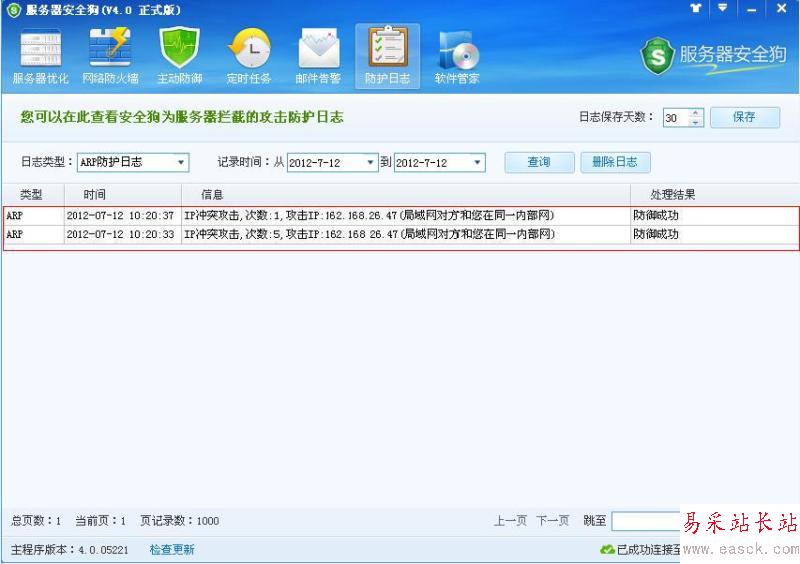Click the 总页数:1 label
Image resolution: width=800 pixels, height=564 pixels.
pyautogui.click(x=36, y=521)
